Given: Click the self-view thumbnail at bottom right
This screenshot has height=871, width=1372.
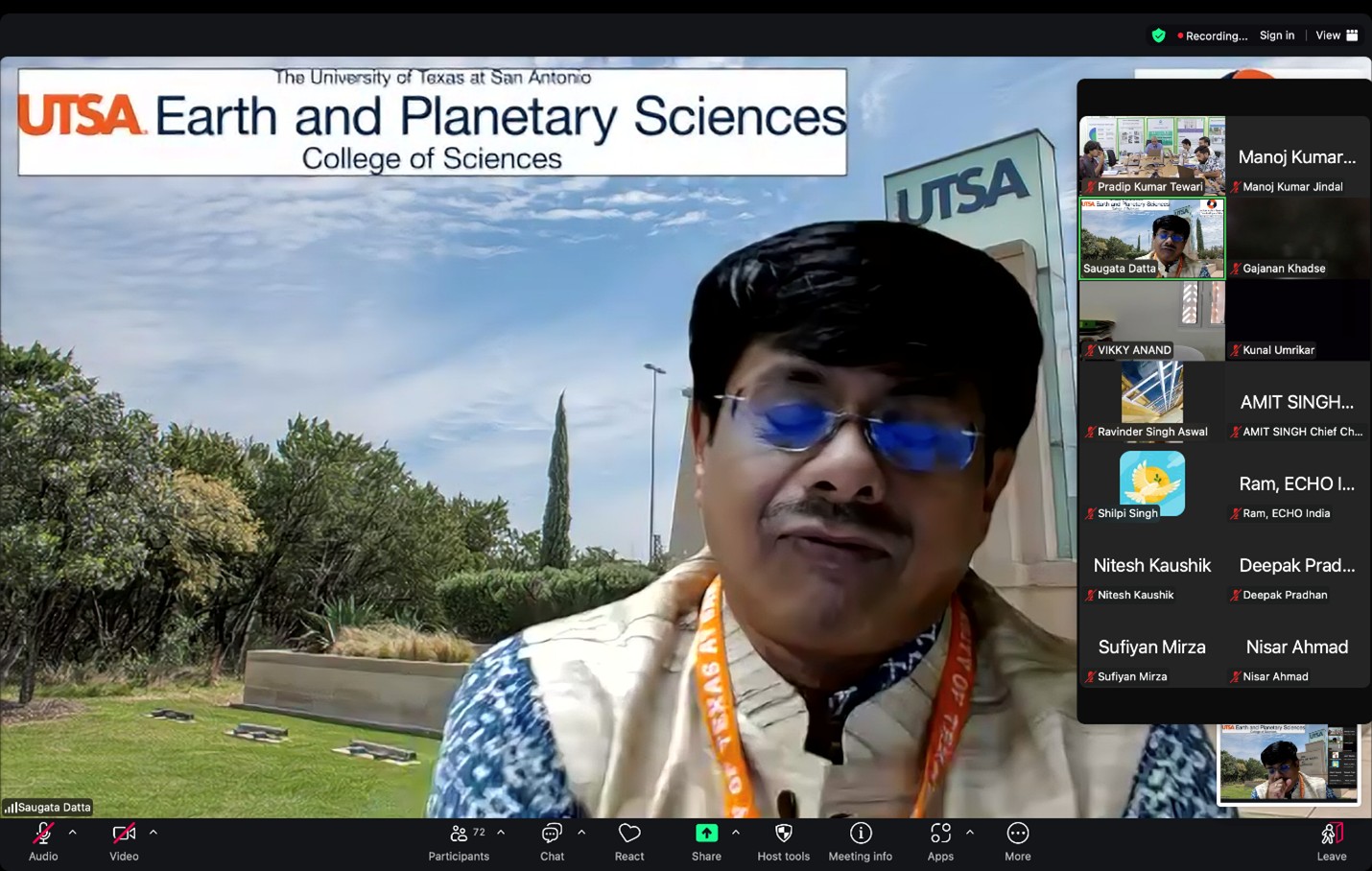Looking at the screenshot, I should (1288, 764).
